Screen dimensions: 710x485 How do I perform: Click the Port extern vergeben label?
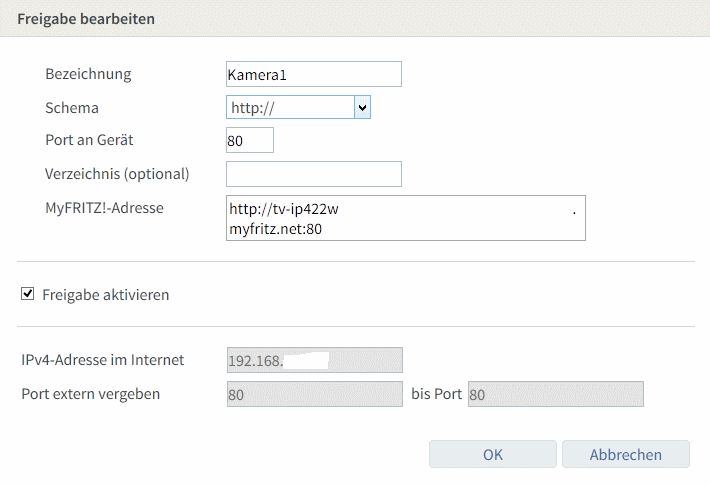(90, 394)
